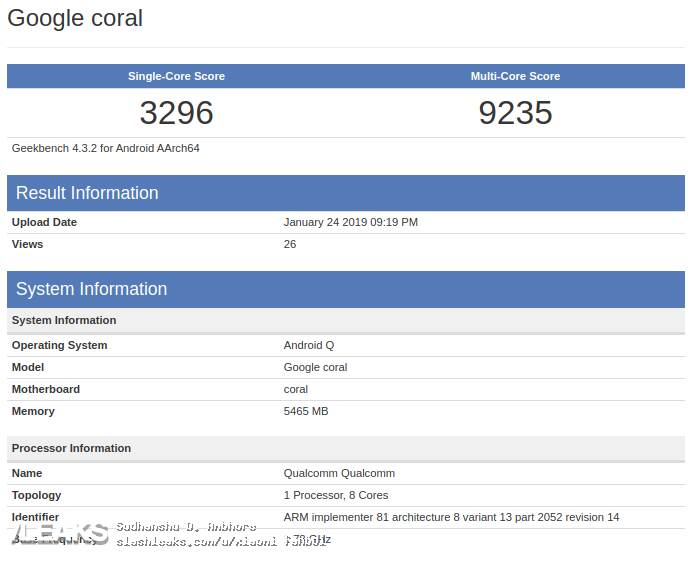The image size is (693, 564).
Task: Select the processor Name label
Action: tap(27, 473)
